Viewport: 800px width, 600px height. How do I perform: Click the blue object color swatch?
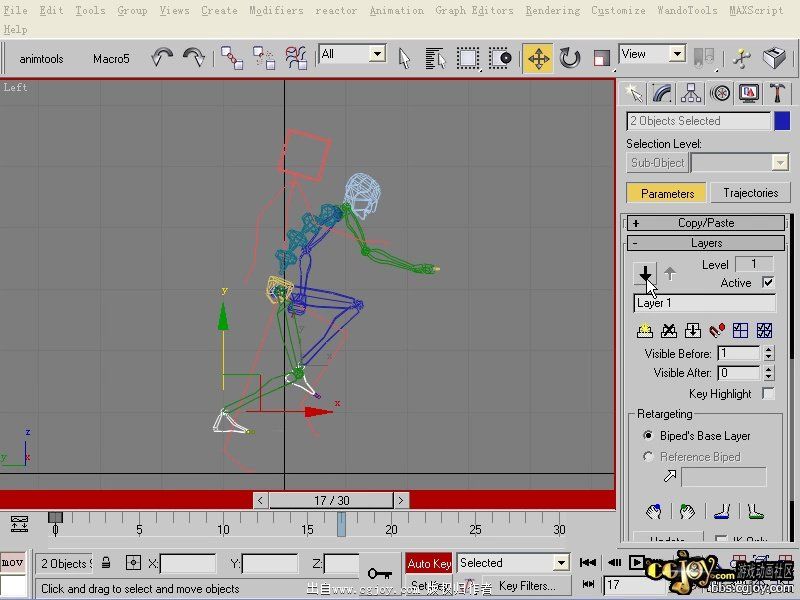(782, 121)
